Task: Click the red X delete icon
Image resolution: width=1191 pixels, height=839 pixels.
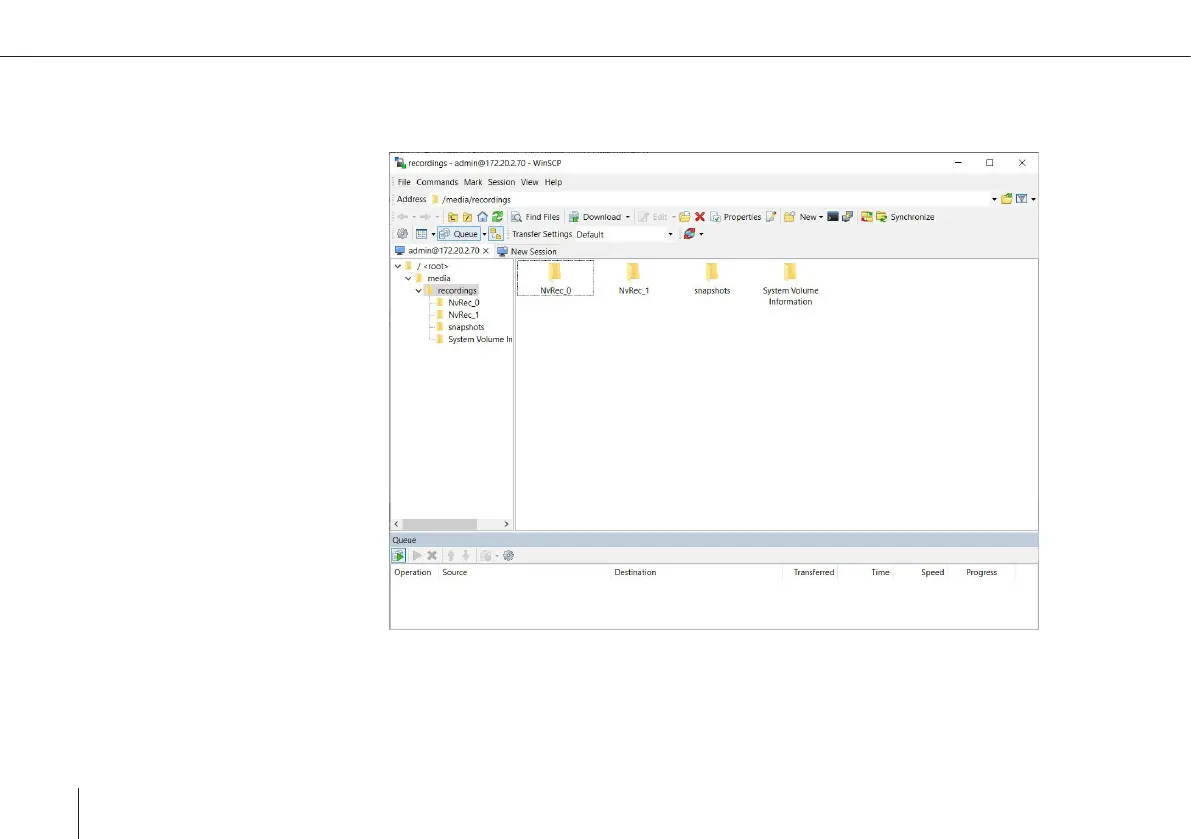Action: [700, 217]
